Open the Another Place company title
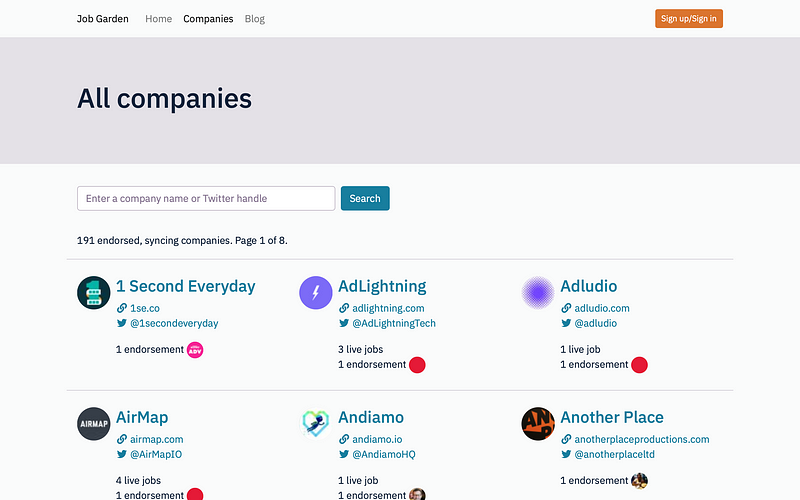Screen dimensions: 800x500 612,417
